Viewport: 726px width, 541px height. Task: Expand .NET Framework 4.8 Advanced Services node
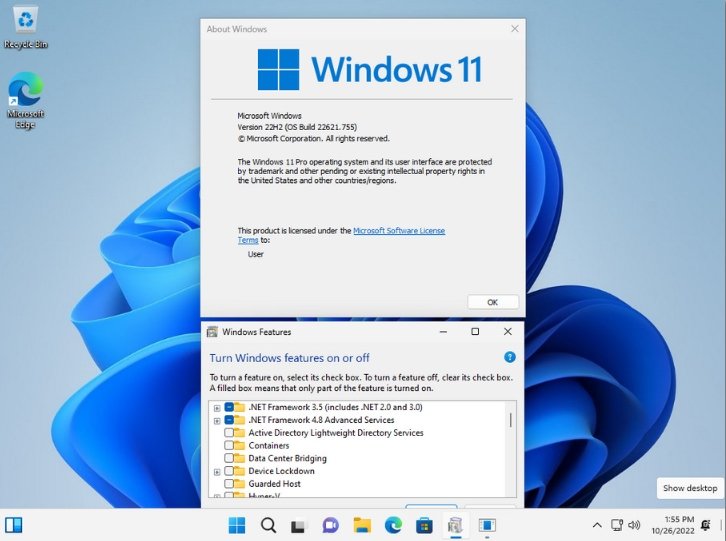tap(217, 421)
